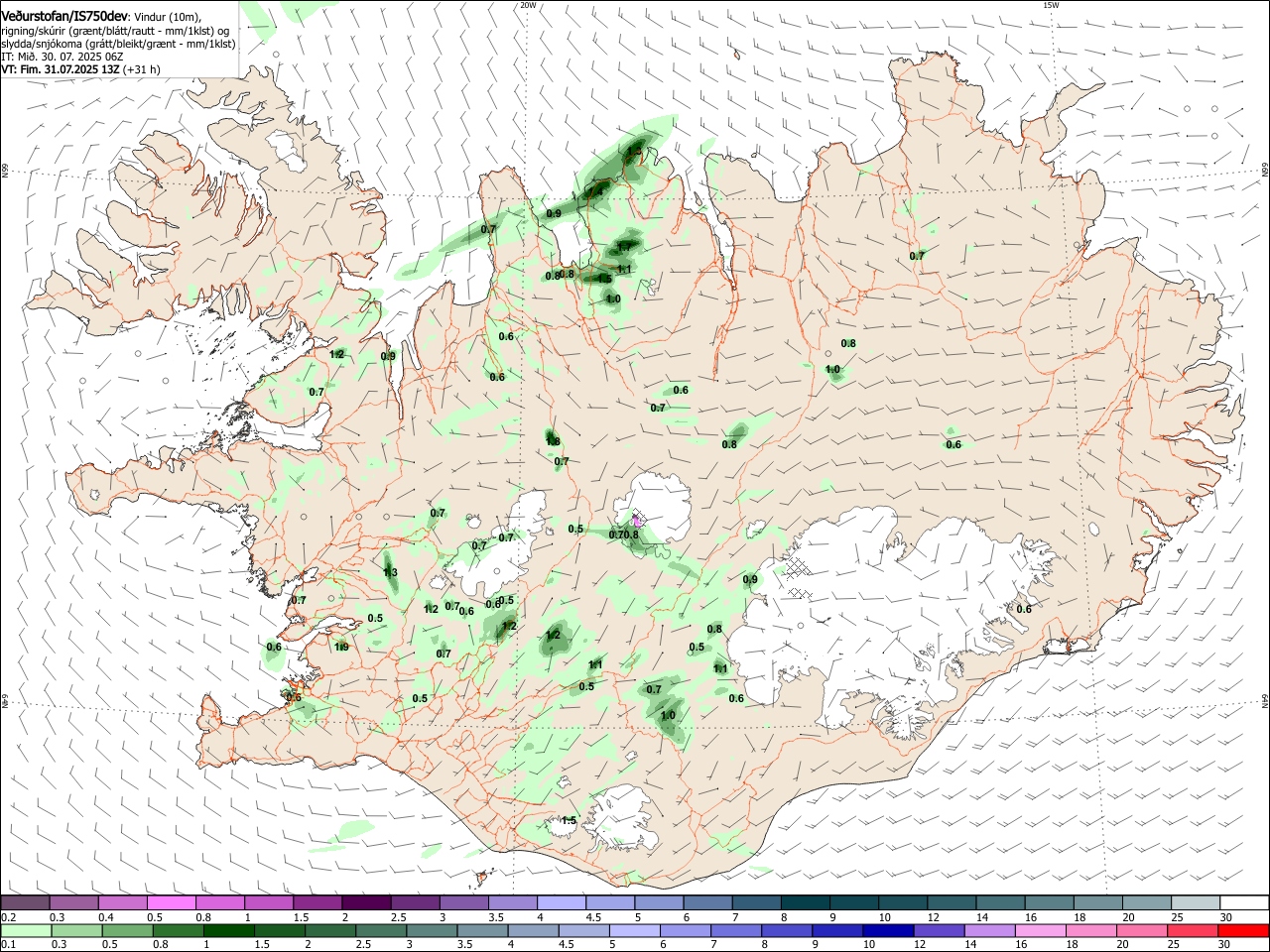Click the 0.7 value in northeast Iceland
Image resolution: width=1270 pixels, height=952 pixels.
coord(917,256)
